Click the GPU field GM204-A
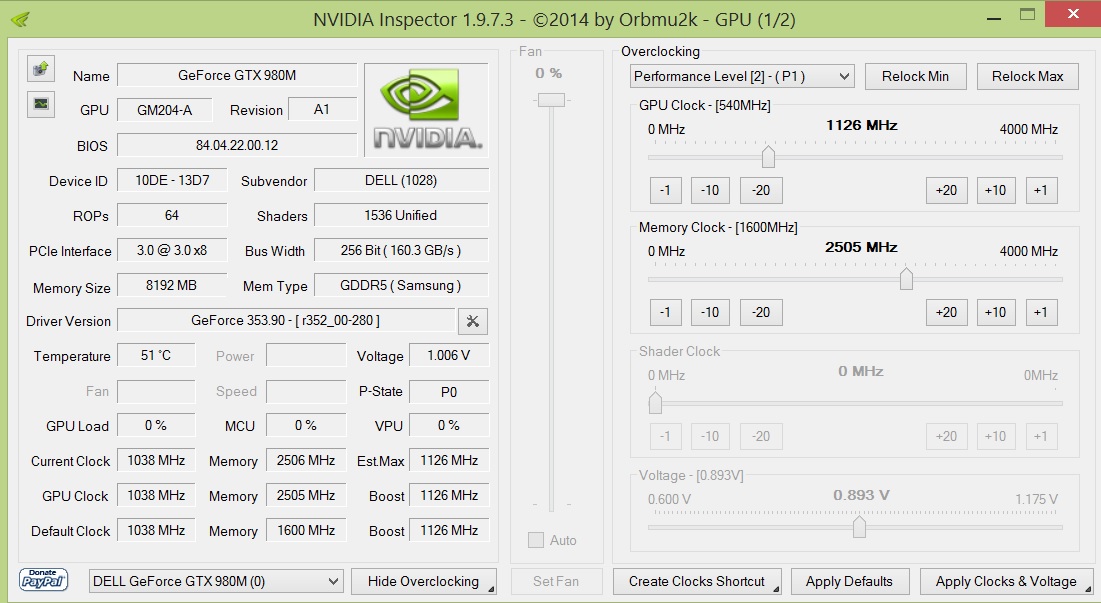1101x603 pixels. (164, 110)
